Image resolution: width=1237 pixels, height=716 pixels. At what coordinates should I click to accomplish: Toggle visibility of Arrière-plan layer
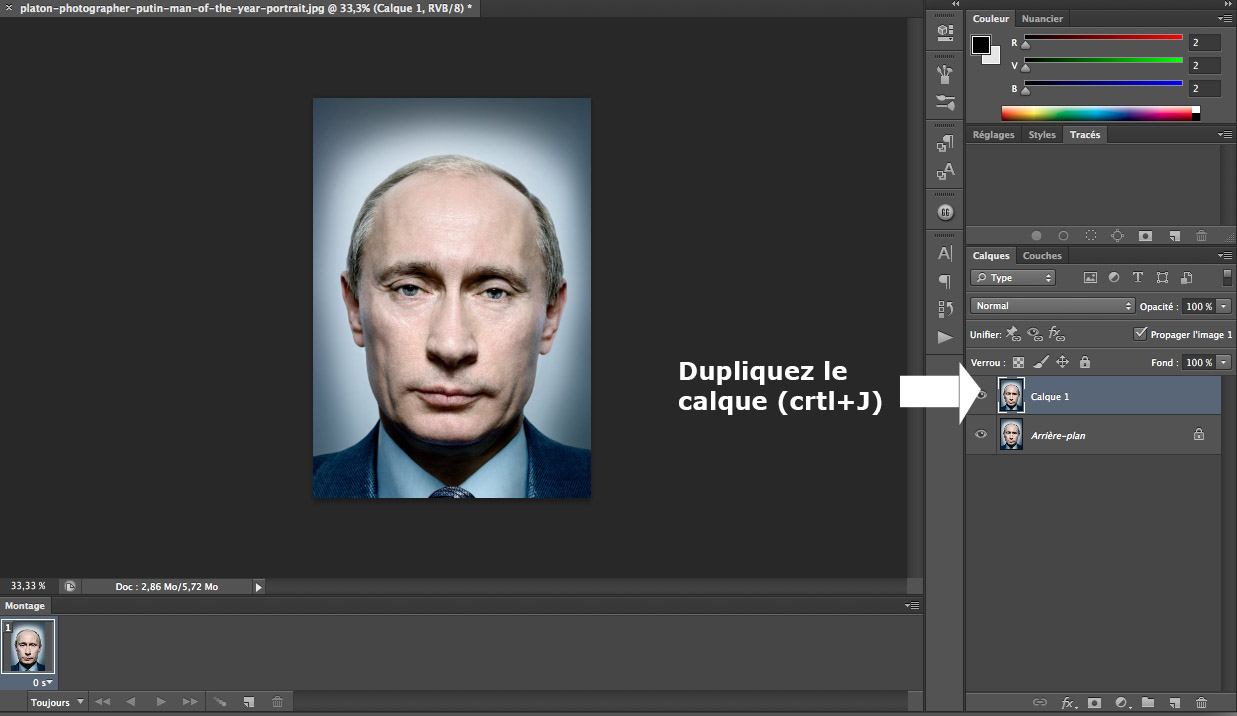click(x=981, y=435)
